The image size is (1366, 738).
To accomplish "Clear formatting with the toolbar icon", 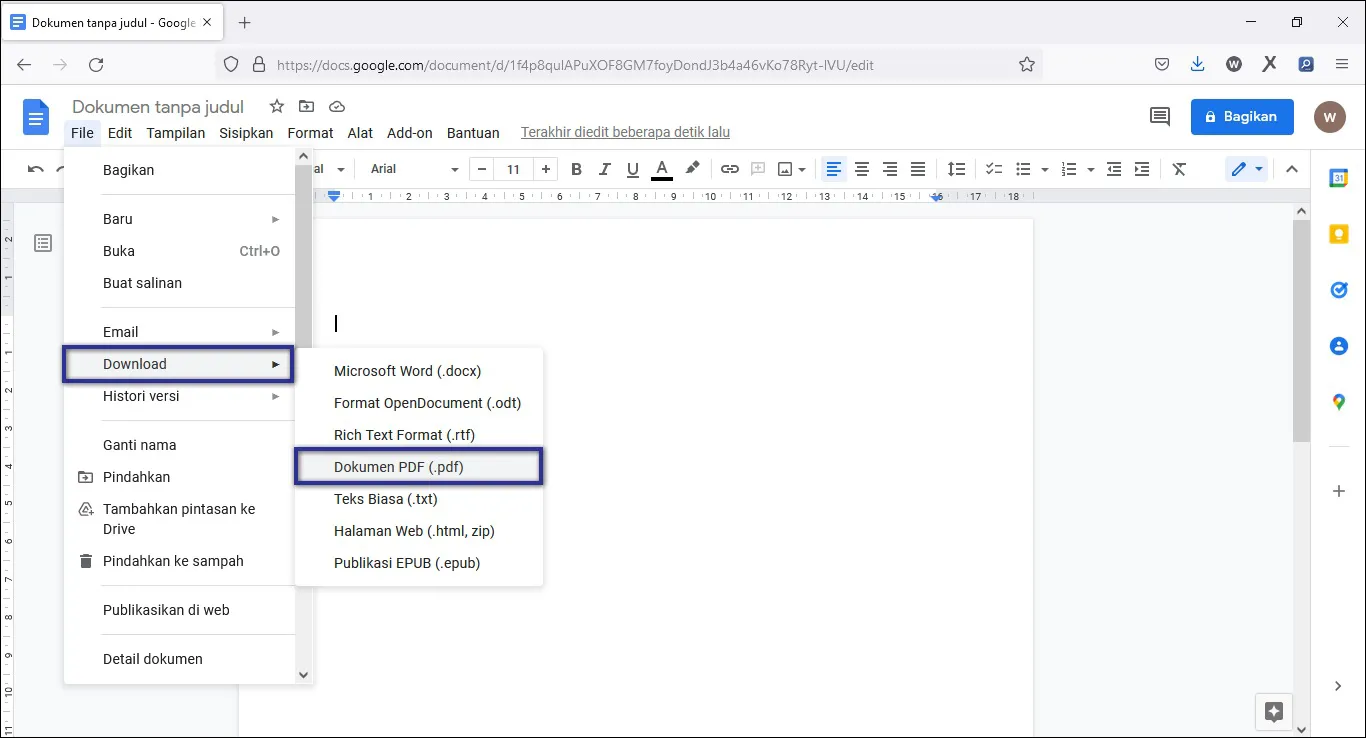I will (1179, 168).
